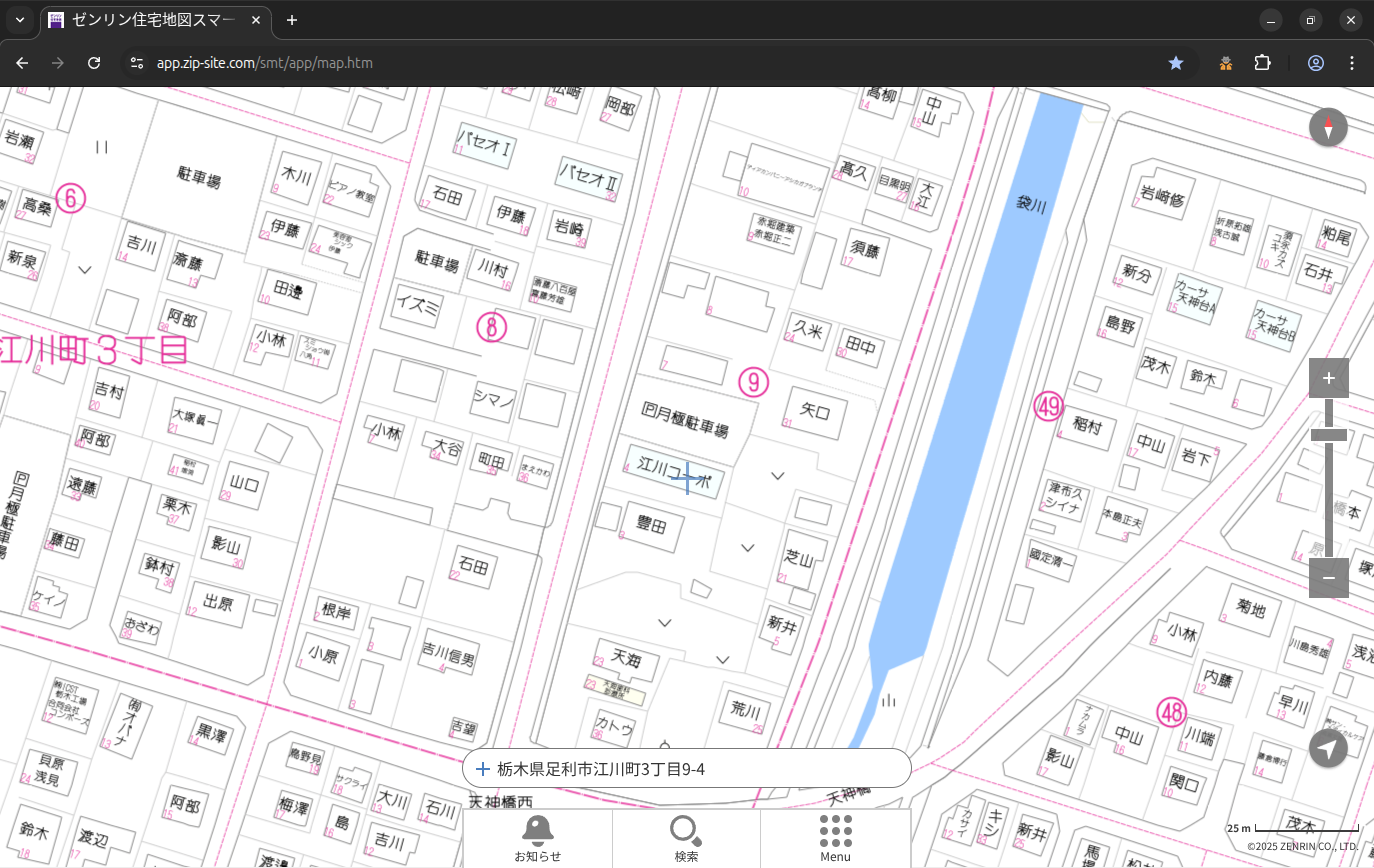
Task: Open search magnifier (検索)
Action: 686,838
